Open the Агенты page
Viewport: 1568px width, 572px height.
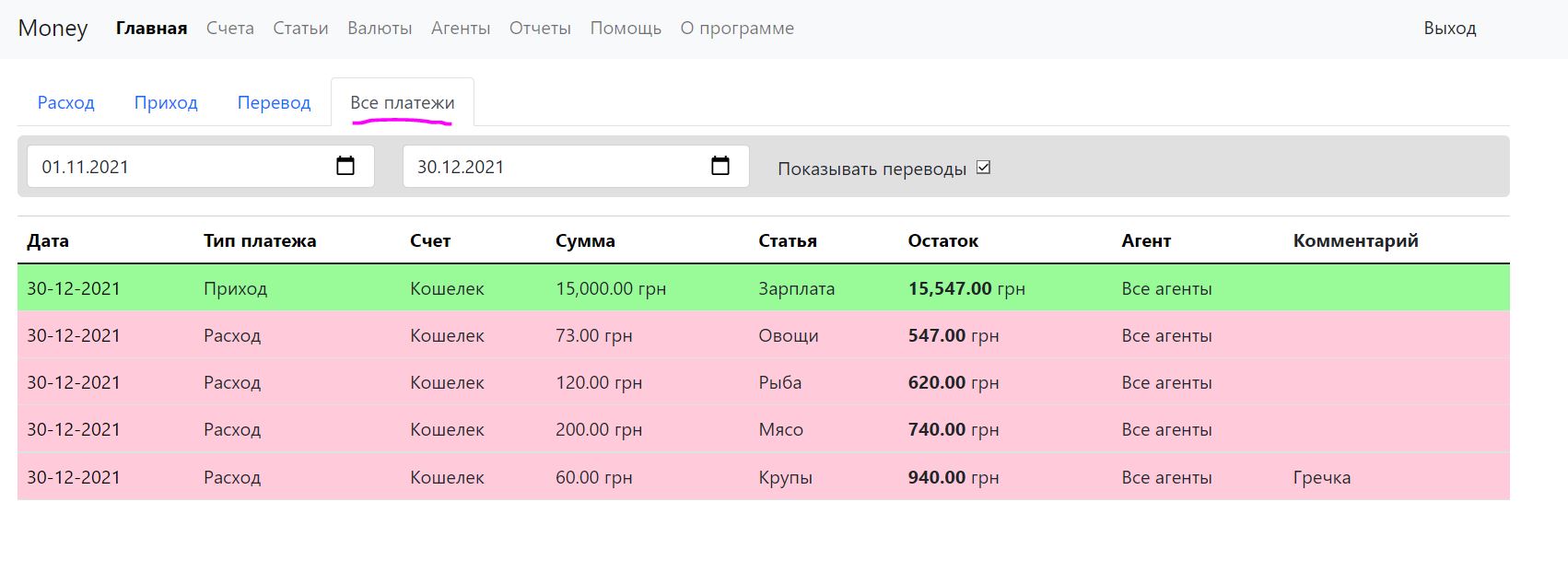461,29
